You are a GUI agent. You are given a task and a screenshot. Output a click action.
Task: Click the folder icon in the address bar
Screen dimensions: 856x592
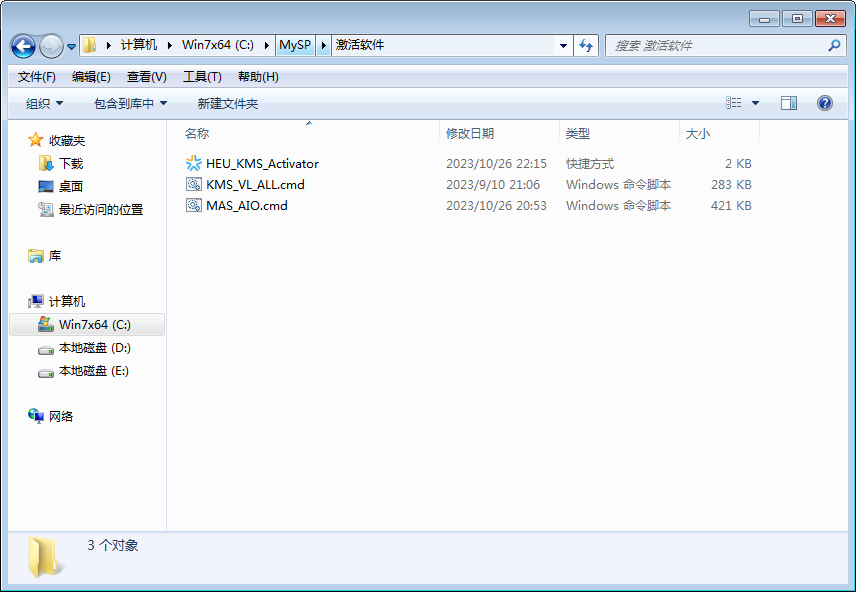[89, 45]
